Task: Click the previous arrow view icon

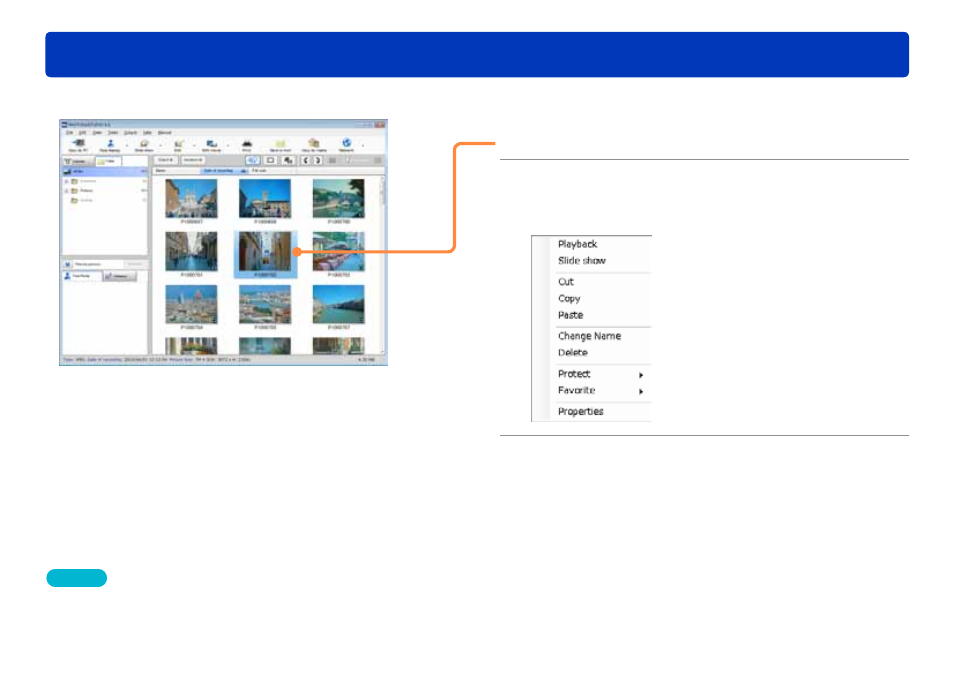Action: [305, 160]
